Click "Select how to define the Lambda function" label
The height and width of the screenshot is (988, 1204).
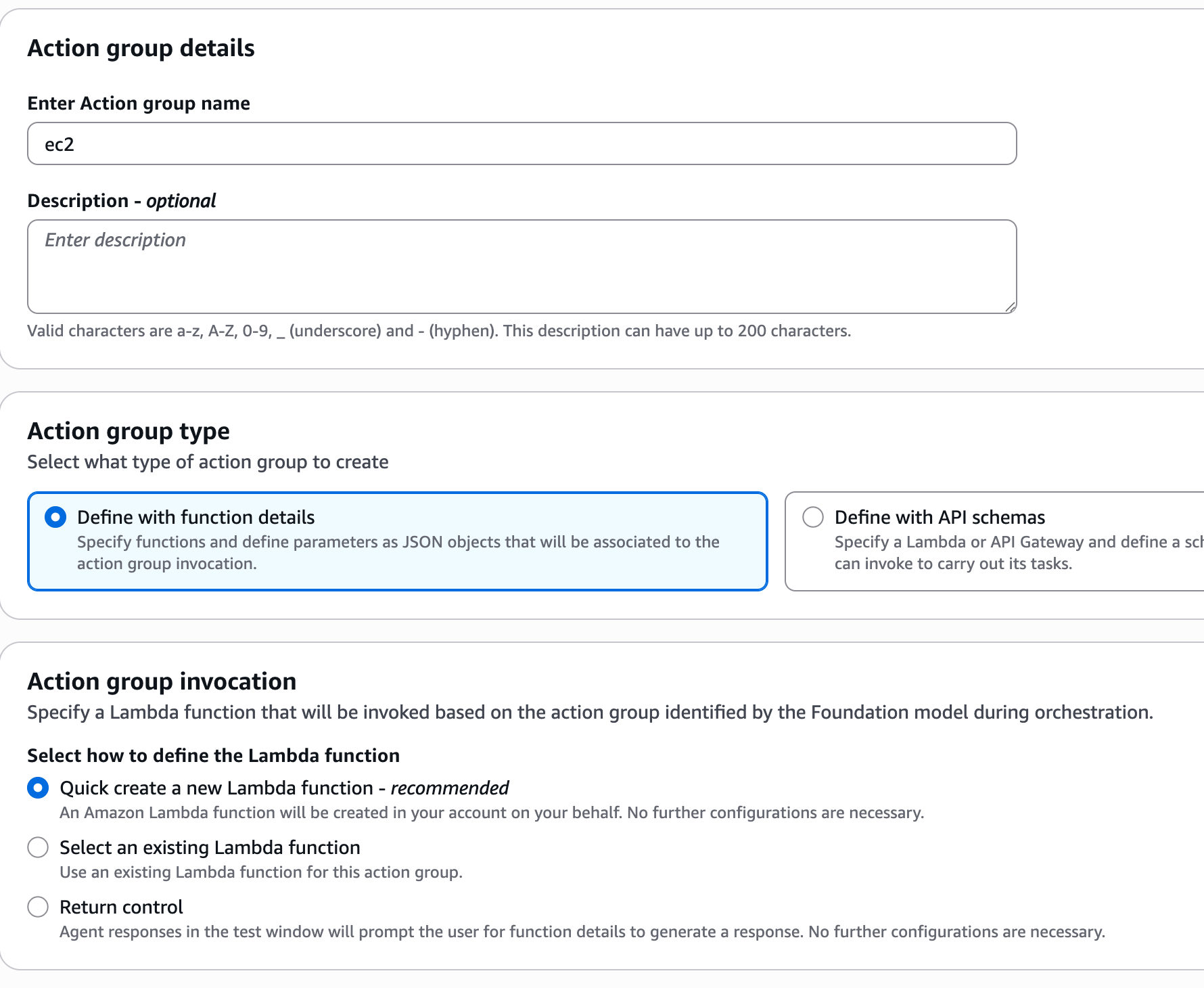(x=213, y=756)
